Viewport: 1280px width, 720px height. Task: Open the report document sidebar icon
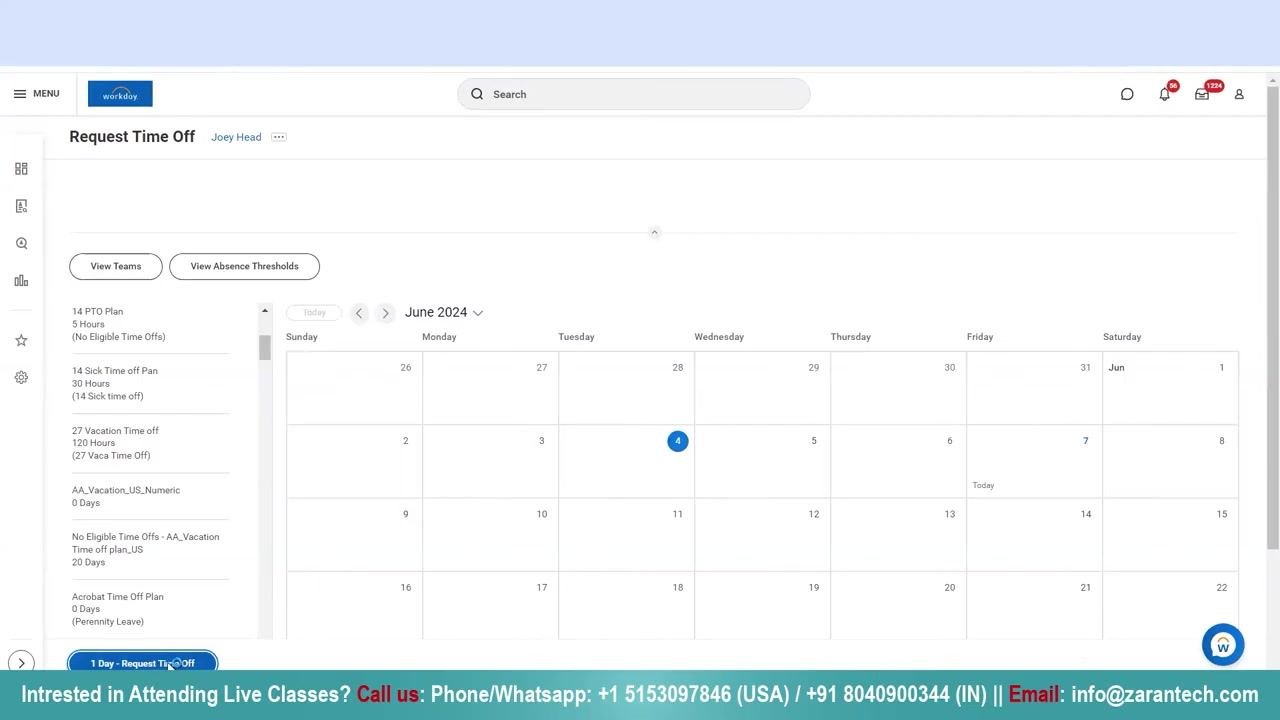(21, 206)
